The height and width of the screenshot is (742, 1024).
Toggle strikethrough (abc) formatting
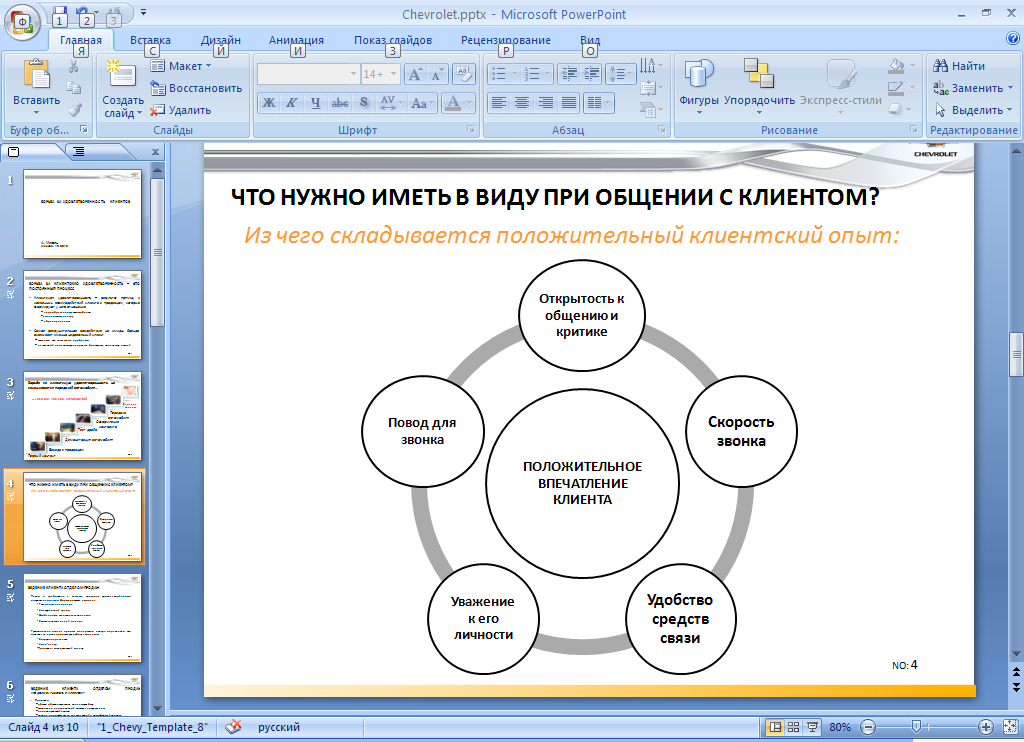pos(340,103)
